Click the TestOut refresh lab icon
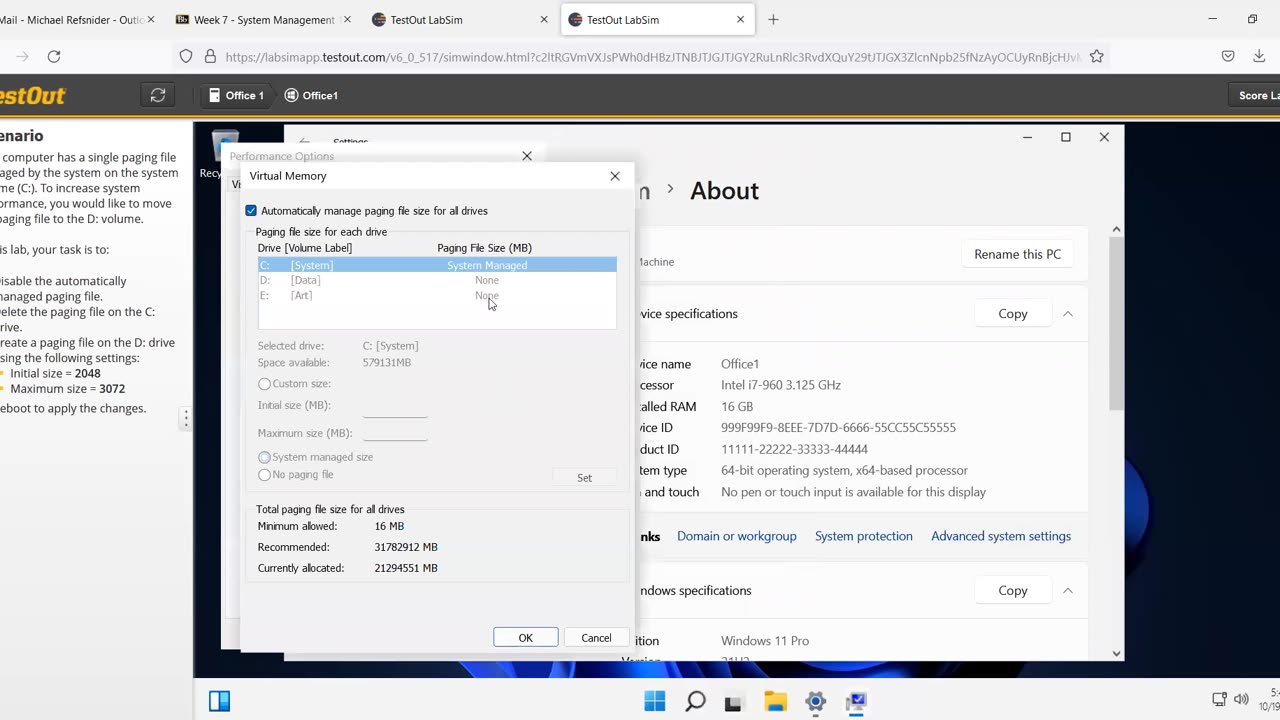Viewport: 1280px width, 720px height. 158,95
